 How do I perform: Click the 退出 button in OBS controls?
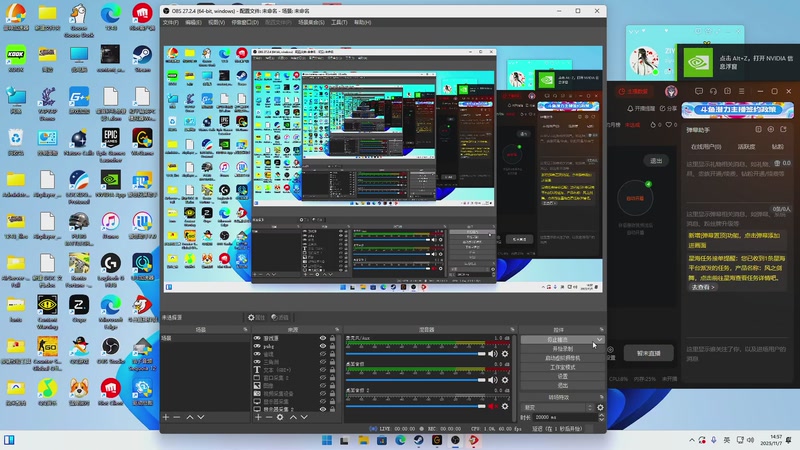pos(562,385)
